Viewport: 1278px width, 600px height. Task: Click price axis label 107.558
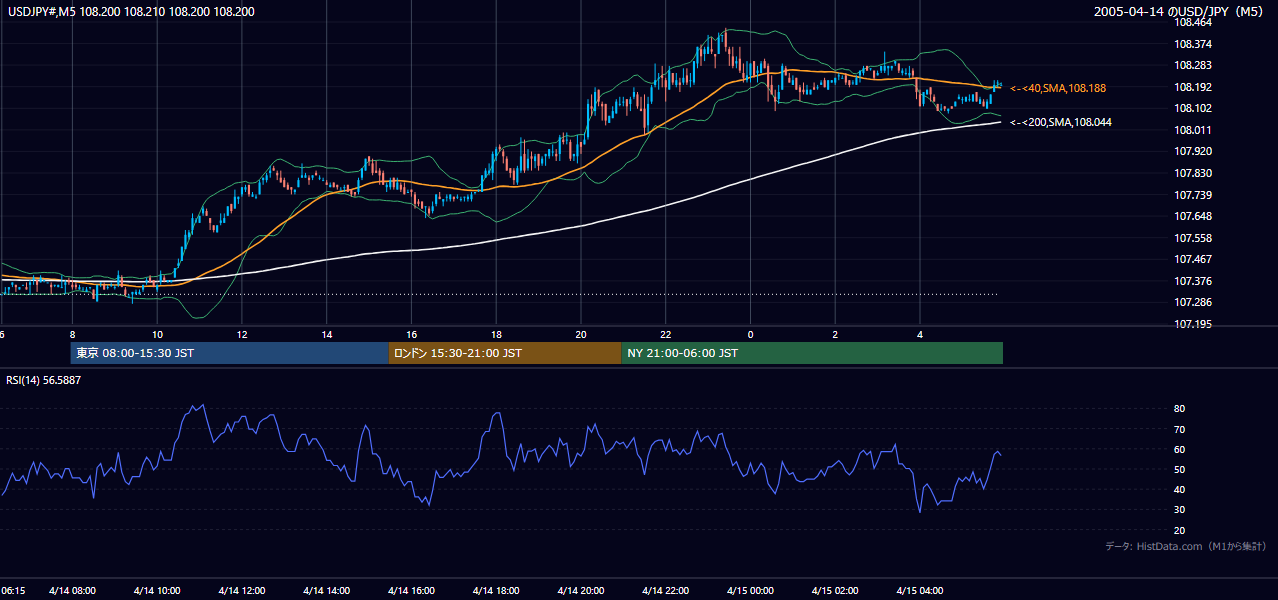click(x=1194, y=238)
